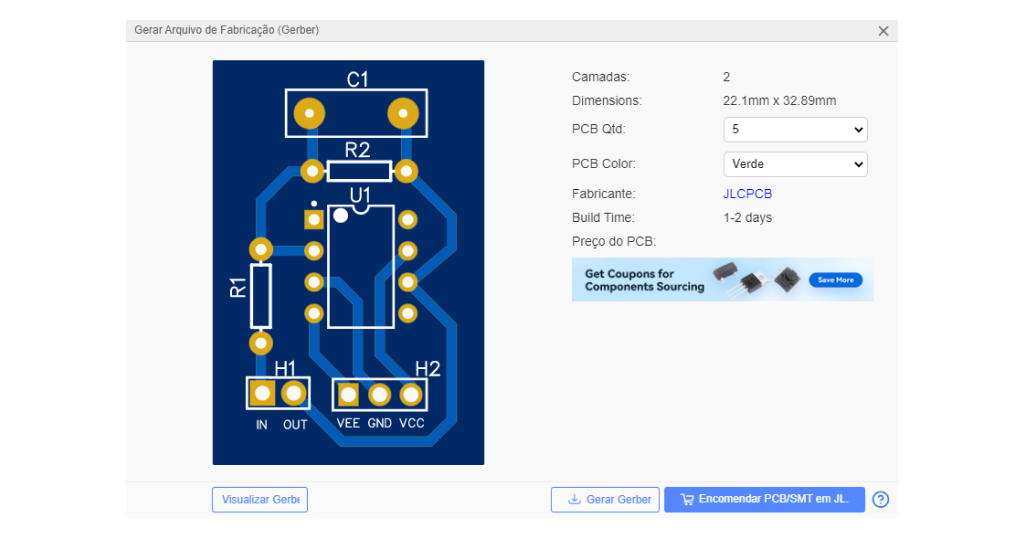The height and width of the screenshot is (538, 1024).
Task: Click the VCC pad on header H2
Action: coord(411,394)
